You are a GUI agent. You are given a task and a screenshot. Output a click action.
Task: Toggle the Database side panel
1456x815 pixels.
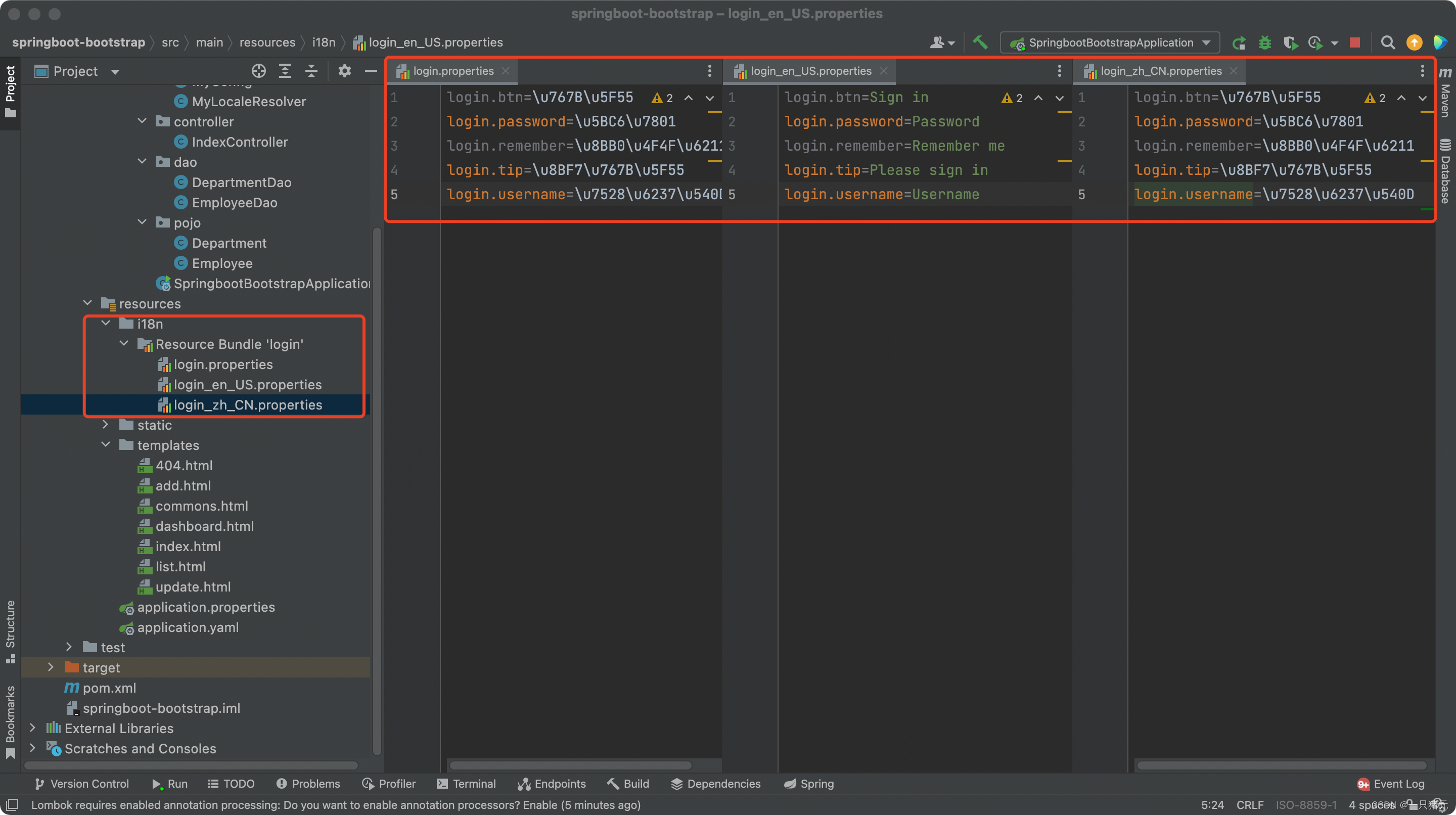[x=1445, y=169]
